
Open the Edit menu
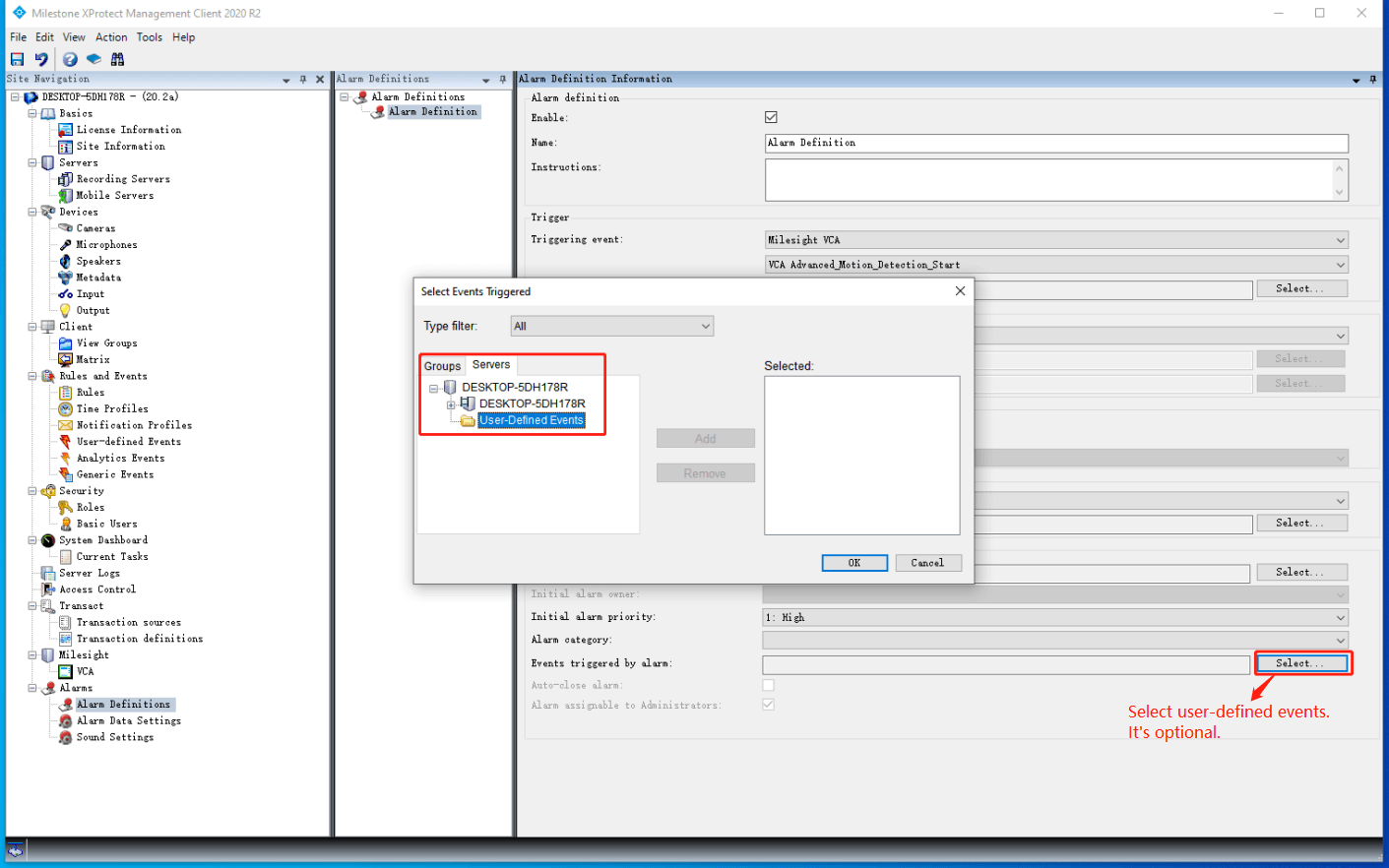45,37
